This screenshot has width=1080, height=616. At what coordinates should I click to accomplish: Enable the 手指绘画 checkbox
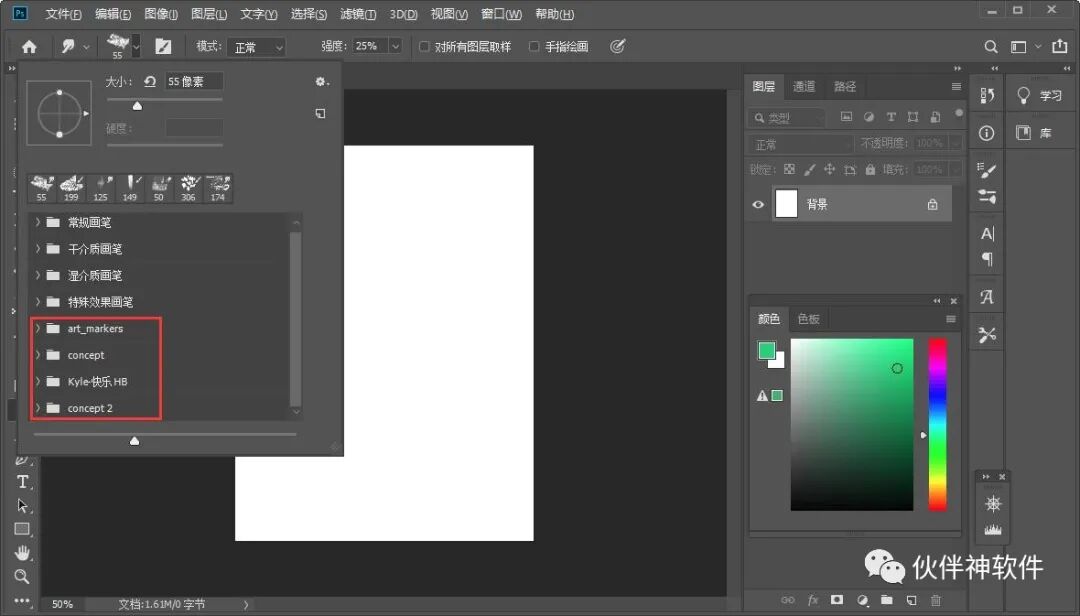(534, 47)
